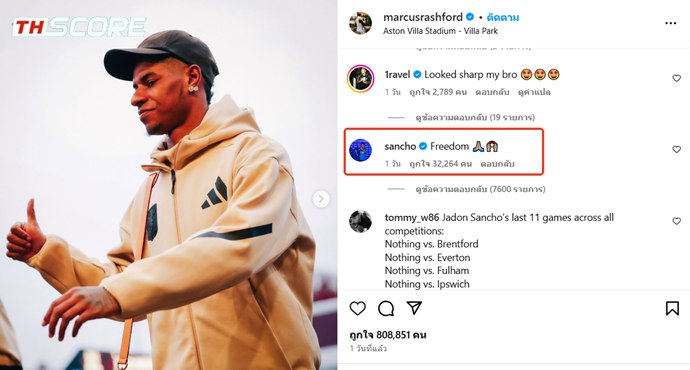Open Aston Villa Stadium location link
Screen dimensions: 690x370
tap(440, 31)
